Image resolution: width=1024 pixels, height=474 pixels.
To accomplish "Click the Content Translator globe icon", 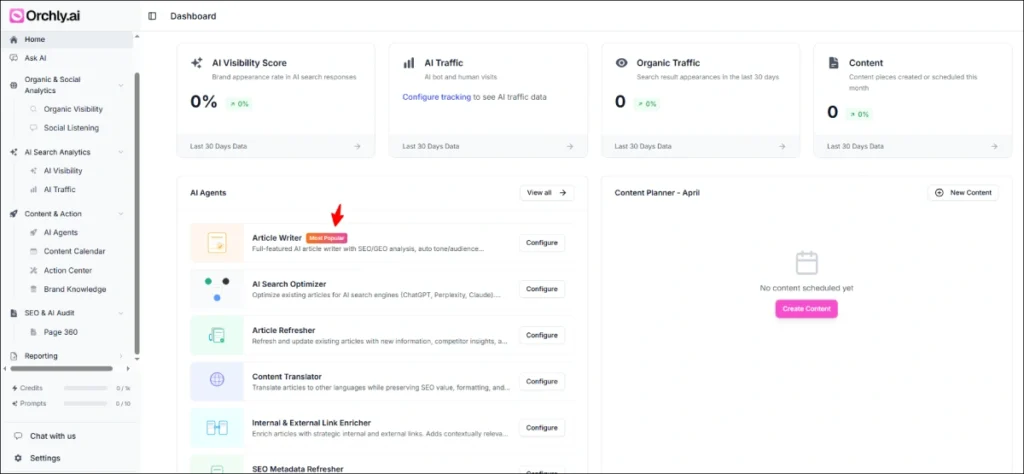I will pyautogui.click(x=217, y=379).
